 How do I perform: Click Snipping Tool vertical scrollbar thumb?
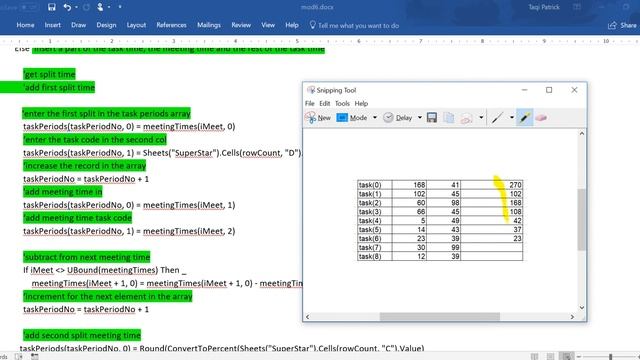coord(582,220)
